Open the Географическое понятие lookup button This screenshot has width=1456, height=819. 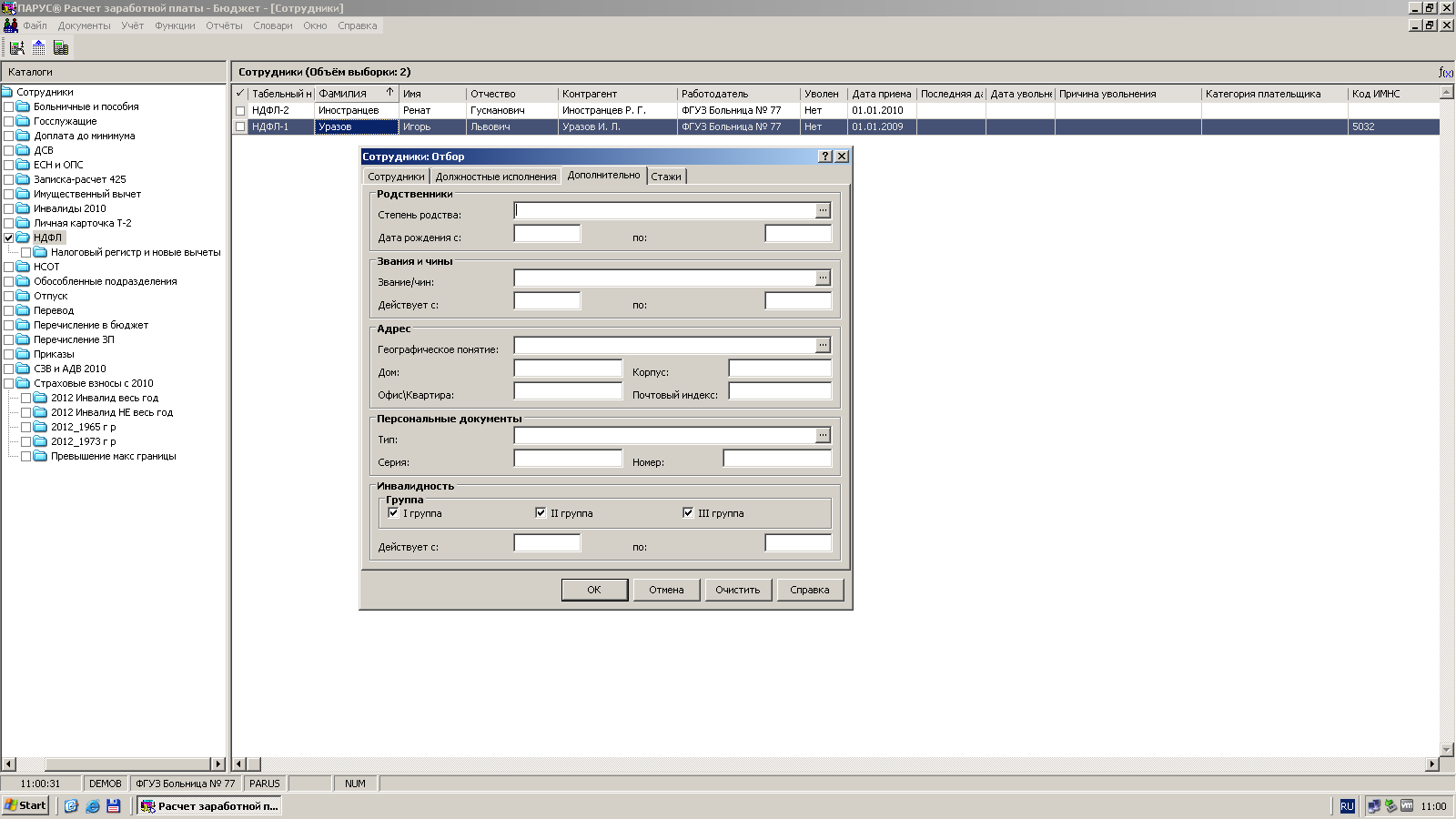(x=823, y=345)
